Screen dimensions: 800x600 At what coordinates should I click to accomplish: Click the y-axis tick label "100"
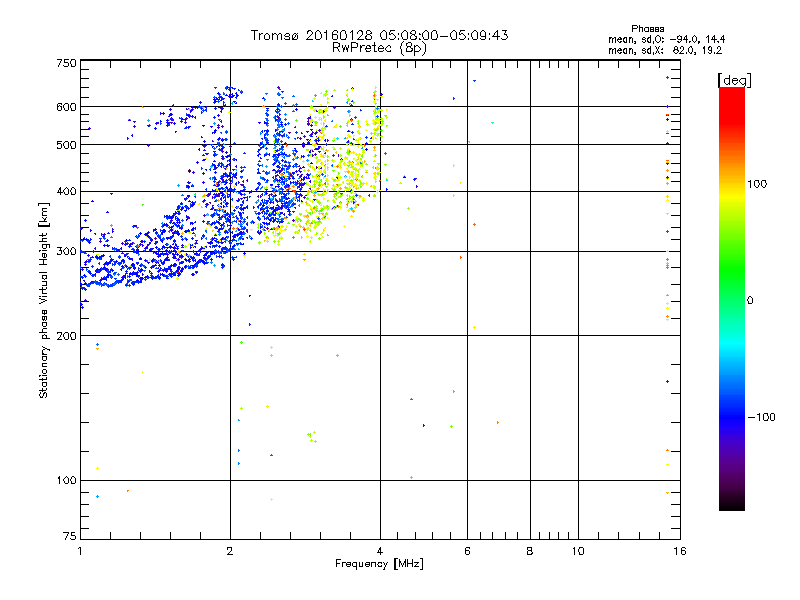pos(66,481)
